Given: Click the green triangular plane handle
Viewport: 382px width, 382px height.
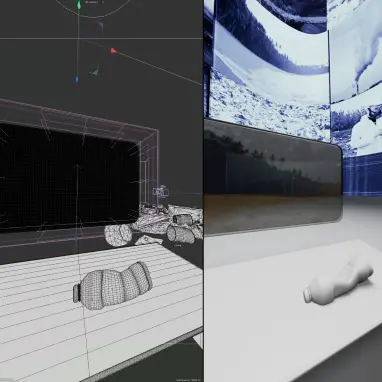Looking at the screenshot, I should click(95, 72).
